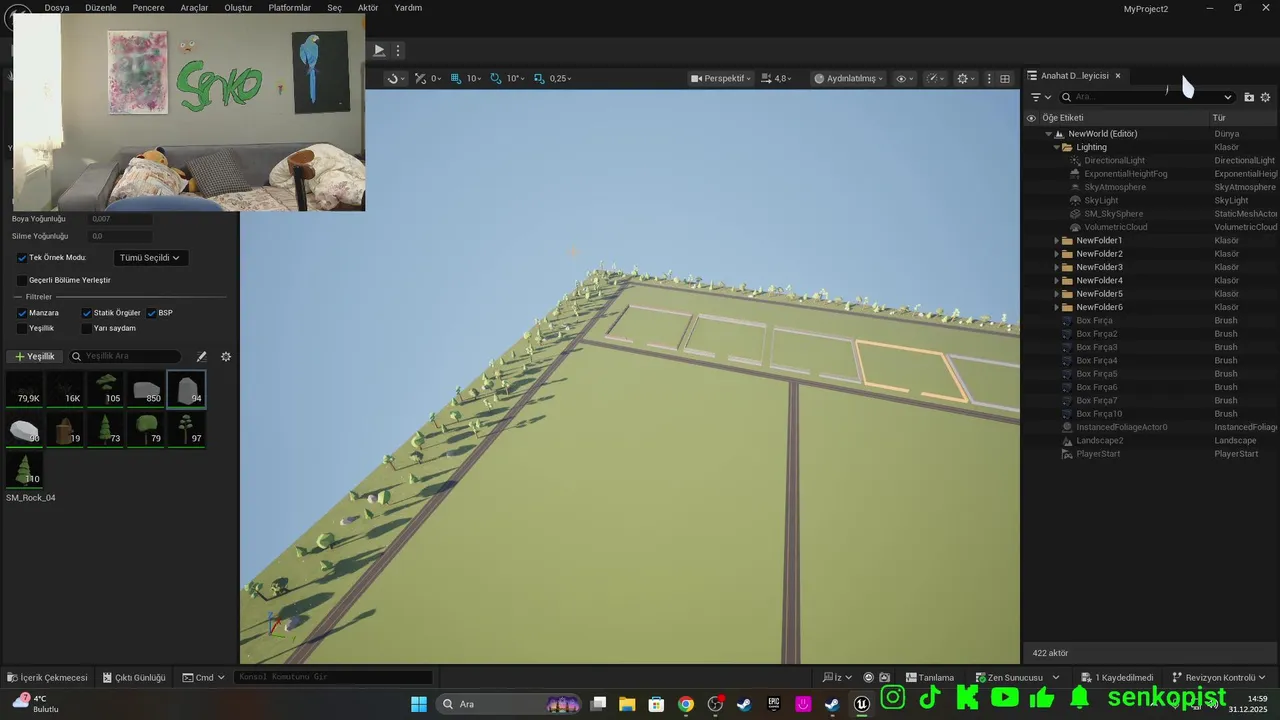Screen dimensions: 1280x720
Task: Open the Çıktı Günlüğü output log
Action: click(x=133, y=677)
